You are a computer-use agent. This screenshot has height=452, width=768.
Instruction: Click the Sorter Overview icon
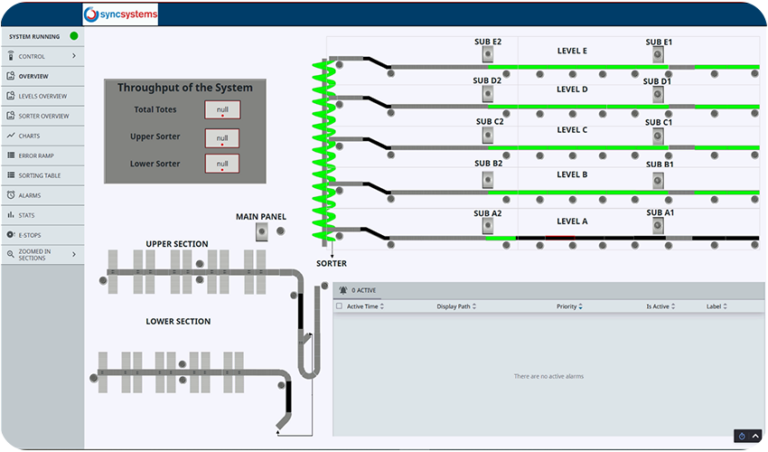pyautogui.click(x=11, y=116)
